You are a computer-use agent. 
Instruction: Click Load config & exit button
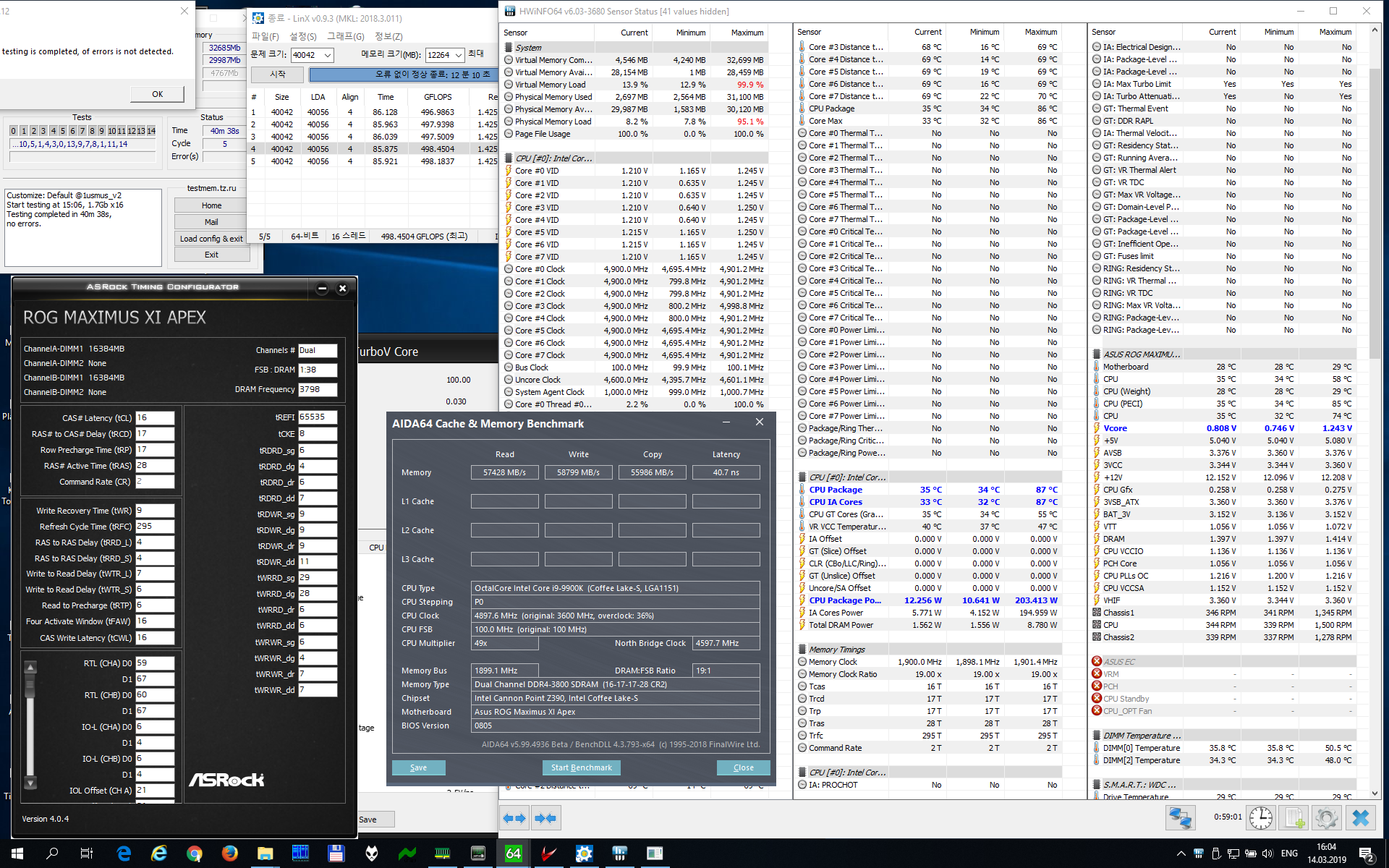(x=211, y=239)
